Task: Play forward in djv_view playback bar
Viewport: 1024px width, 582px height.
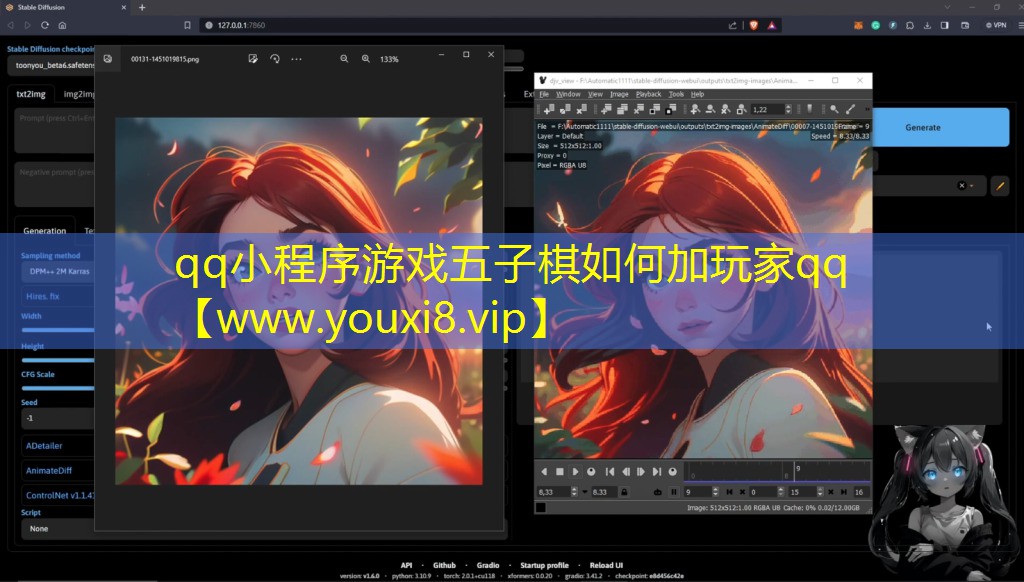Action: [575, 472]
